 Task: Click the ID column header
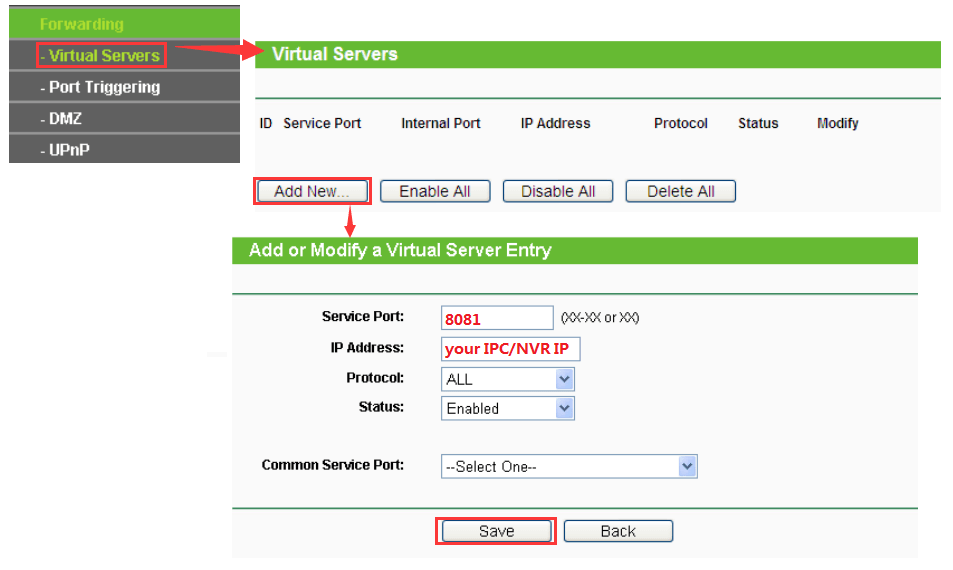tap(266, 123)
